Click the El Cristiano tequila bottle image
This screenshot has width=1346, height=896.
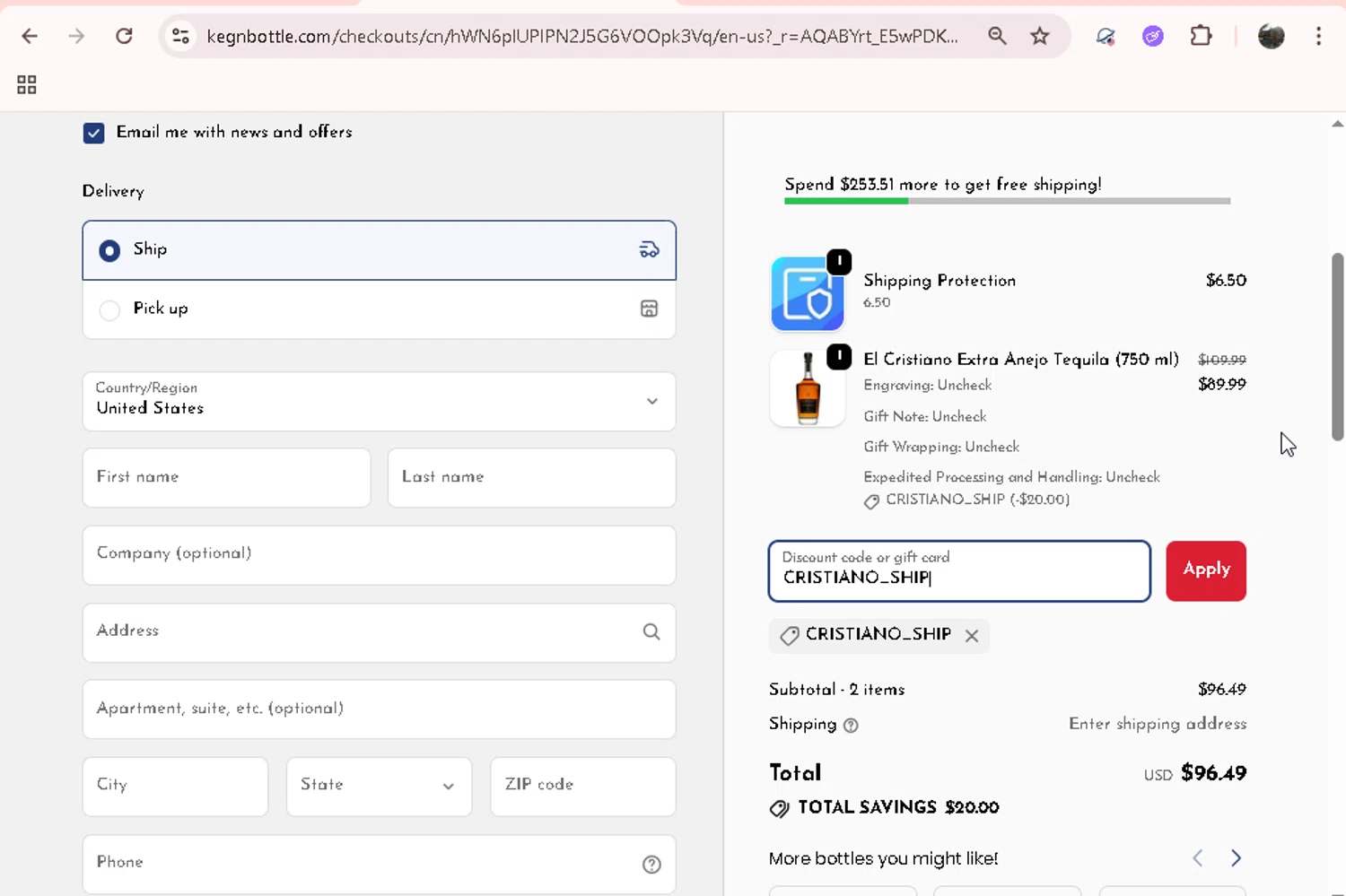808,387
